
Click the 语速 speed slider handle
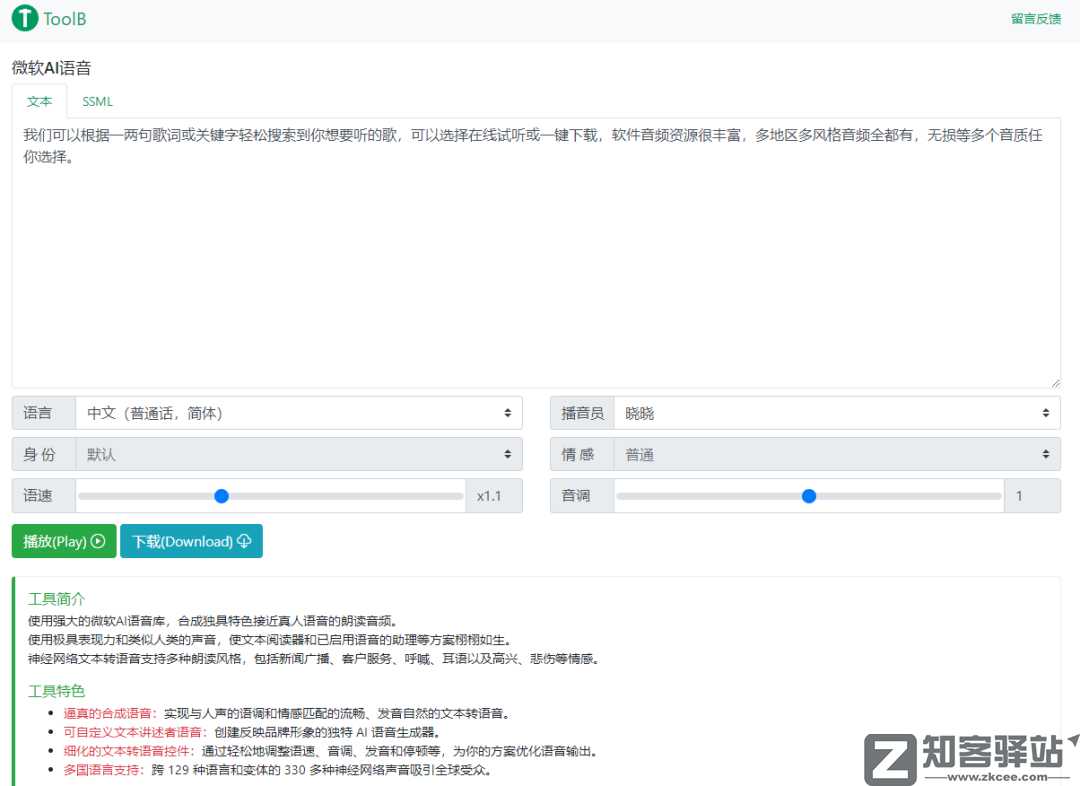(221, 496)
